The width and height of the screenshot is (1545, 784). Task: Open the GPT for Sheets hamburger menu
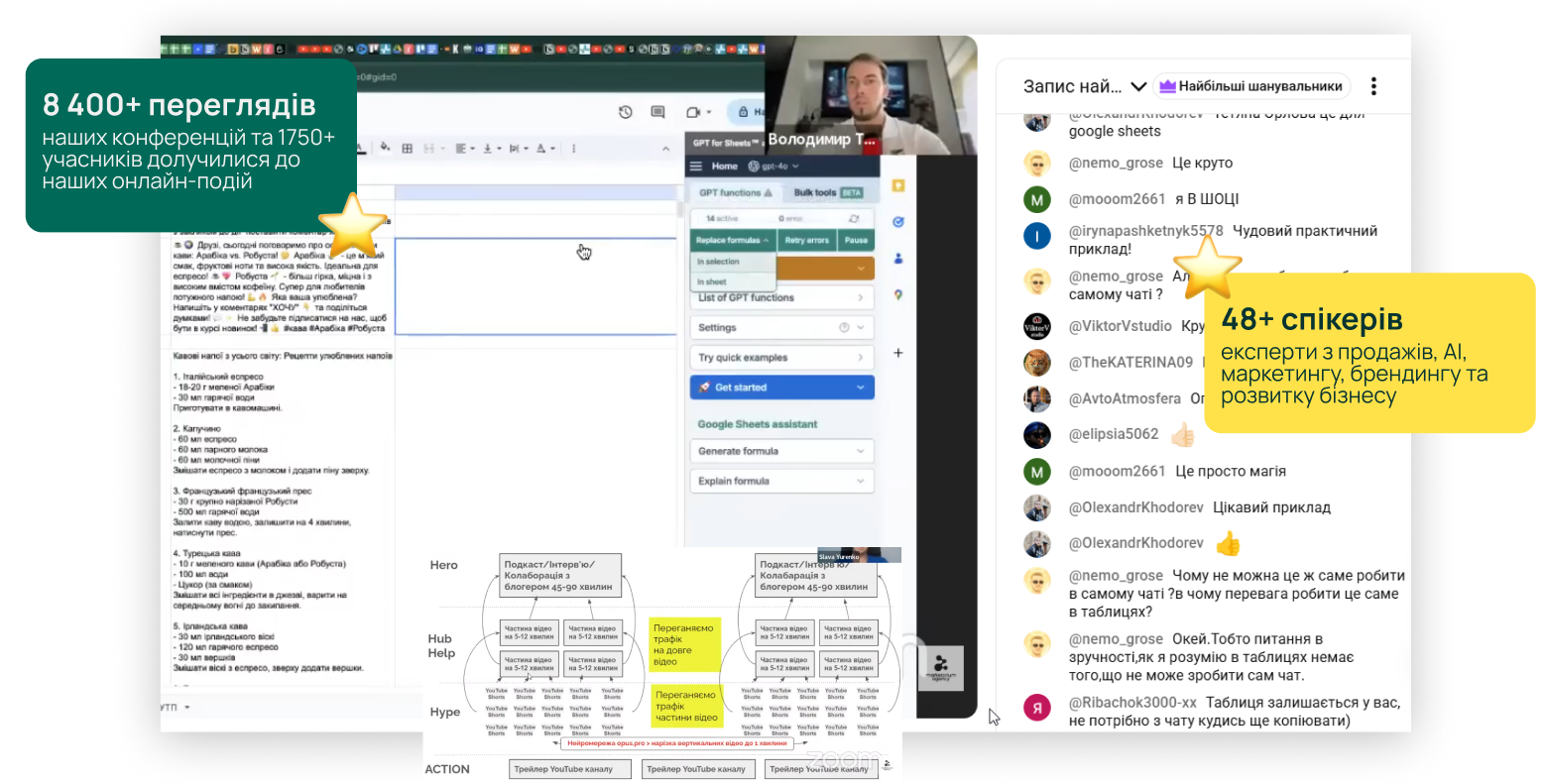tap(696, 167)
